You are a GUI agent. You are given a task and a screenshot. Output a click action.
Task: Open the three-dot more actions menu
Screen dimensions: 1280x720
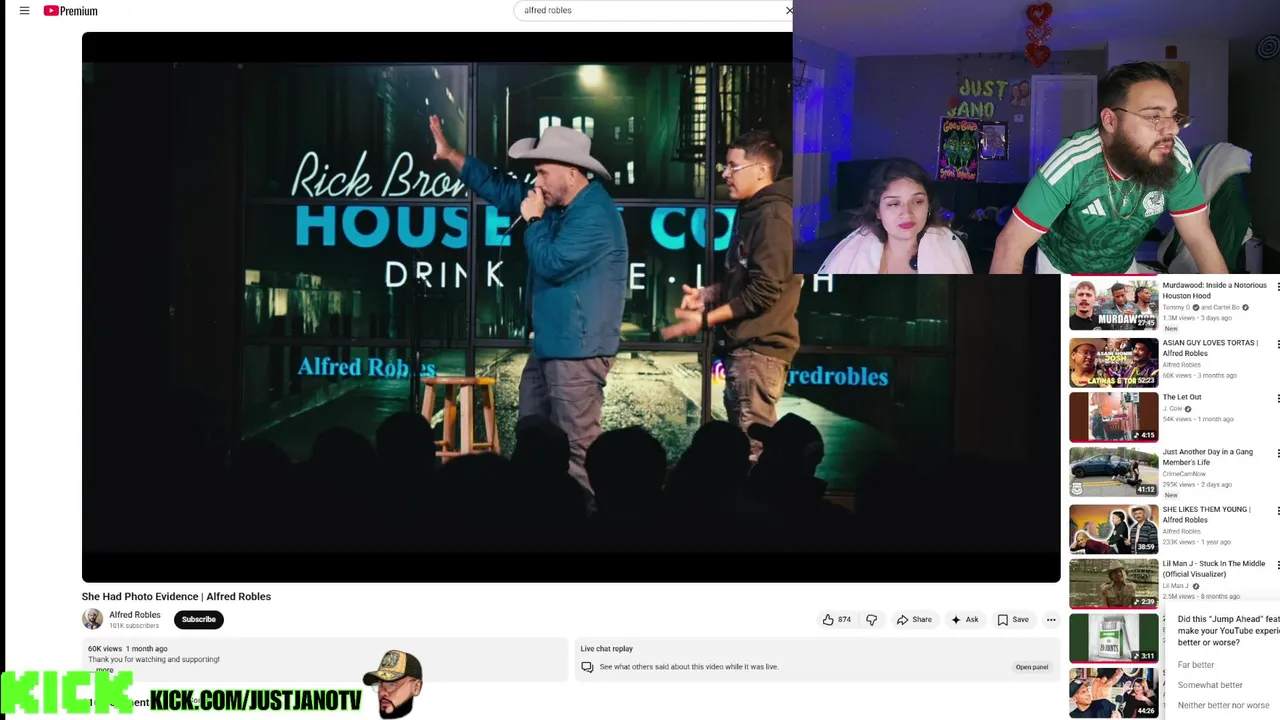(x=1051, y=620)
